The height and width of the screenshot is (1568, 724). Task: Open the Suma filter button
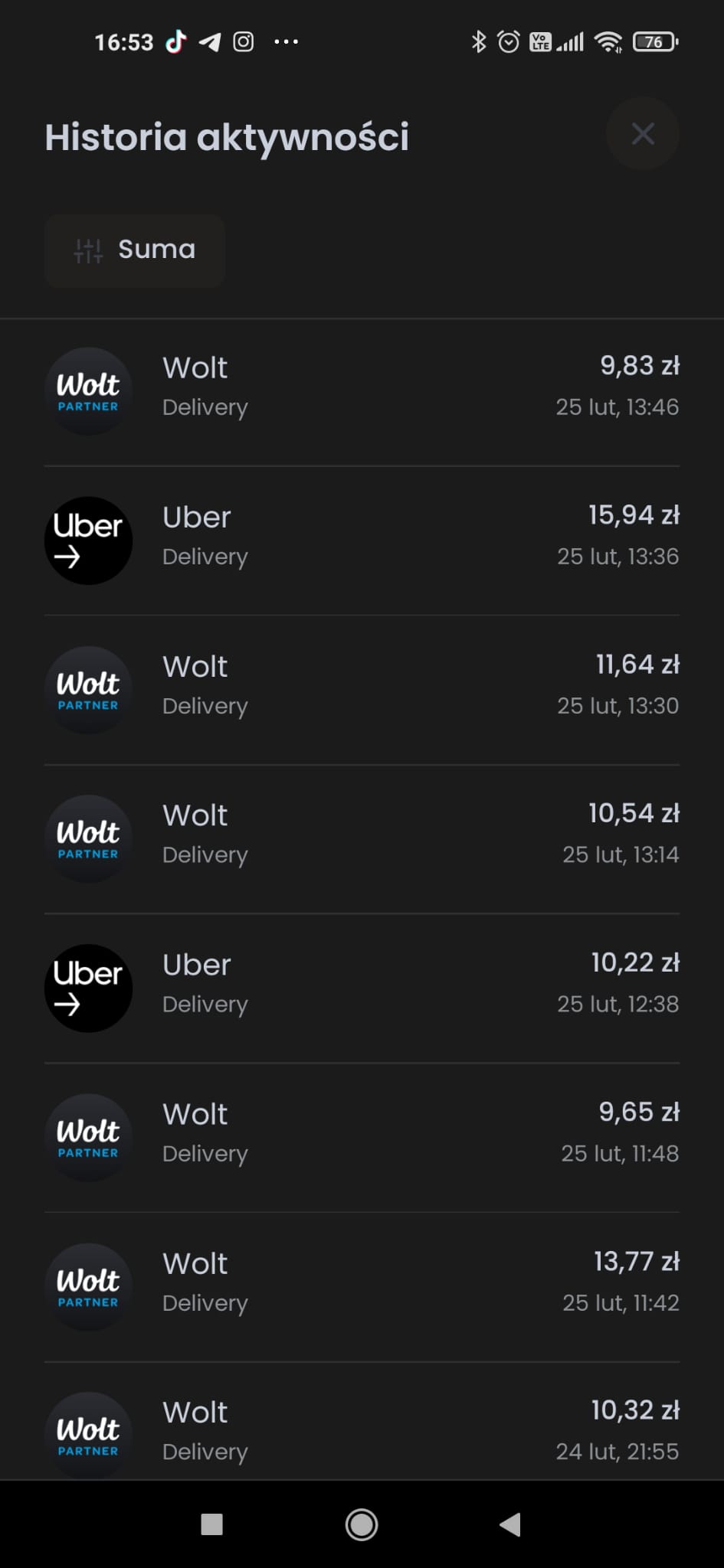(134, 250)
